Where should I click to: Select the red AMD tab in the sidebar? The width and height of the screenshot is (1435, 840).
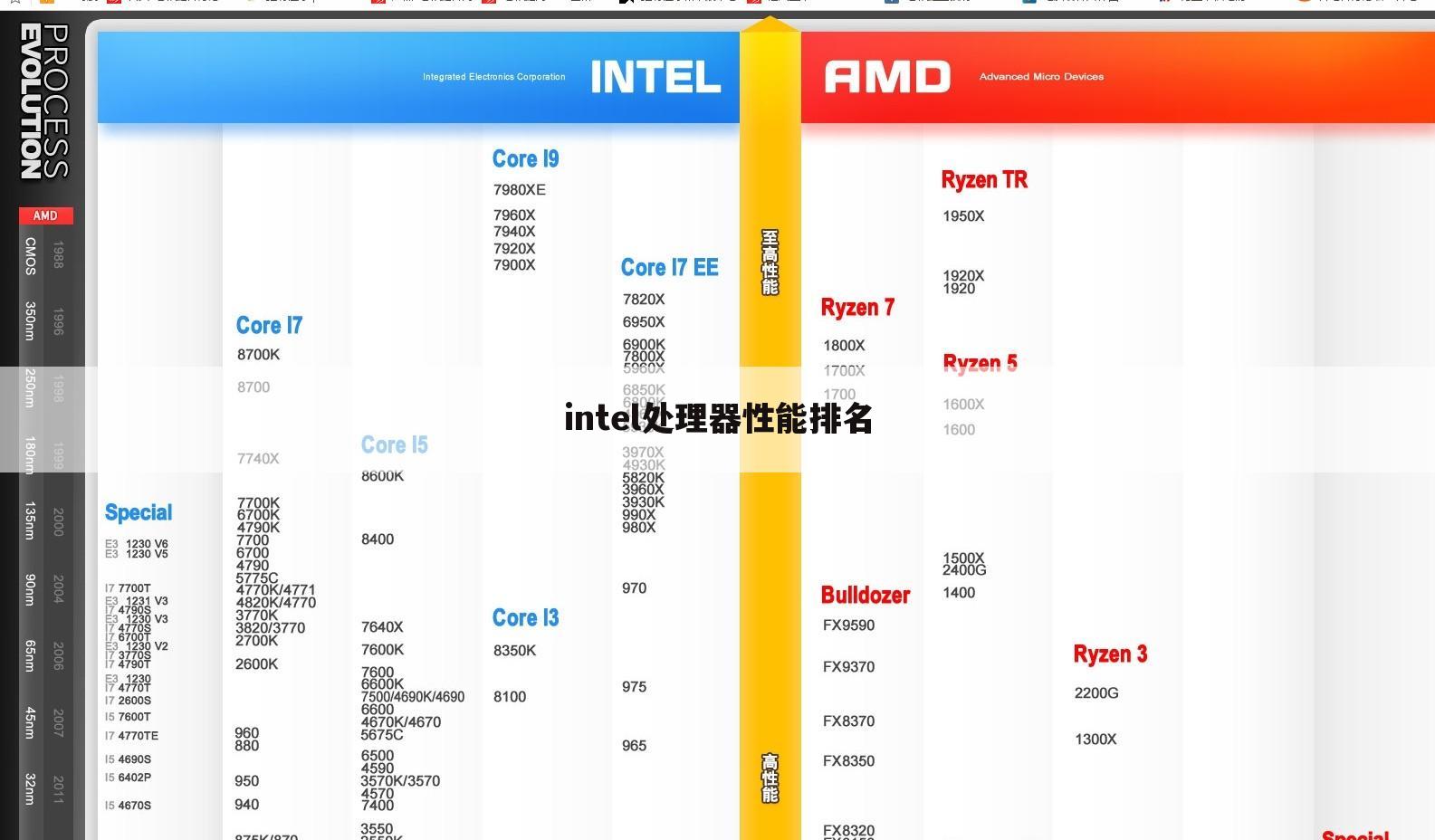pyautogui.click(x=45, y=216)
